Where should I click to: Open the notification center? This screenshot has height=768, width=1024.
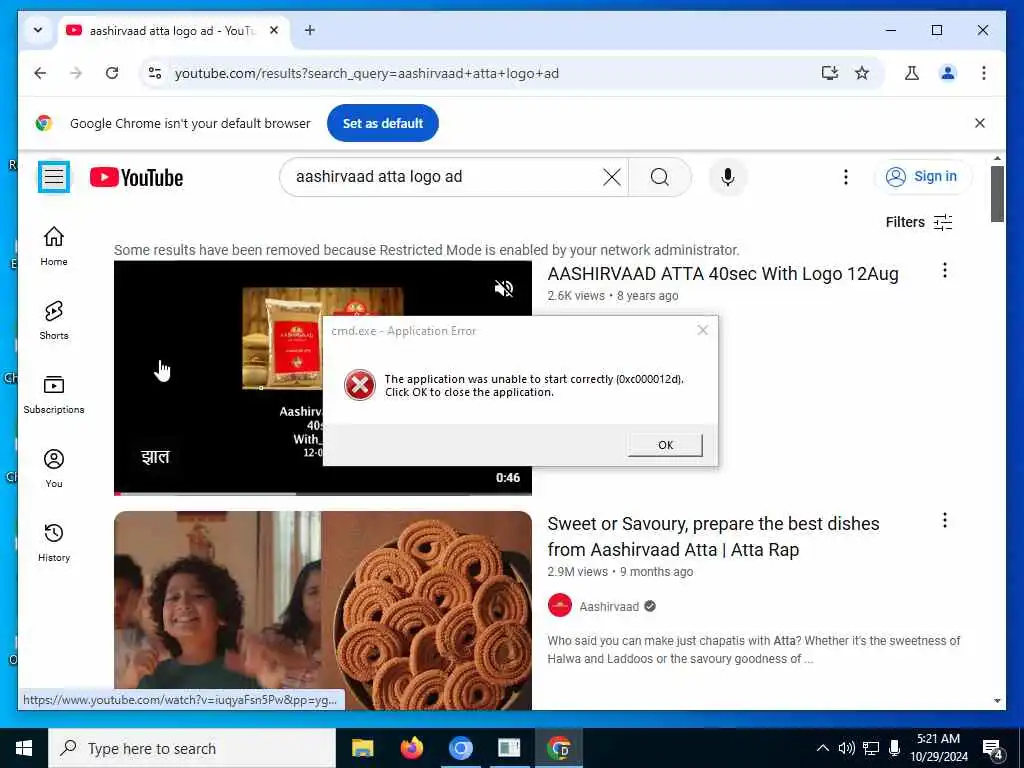tap(993, 749)
